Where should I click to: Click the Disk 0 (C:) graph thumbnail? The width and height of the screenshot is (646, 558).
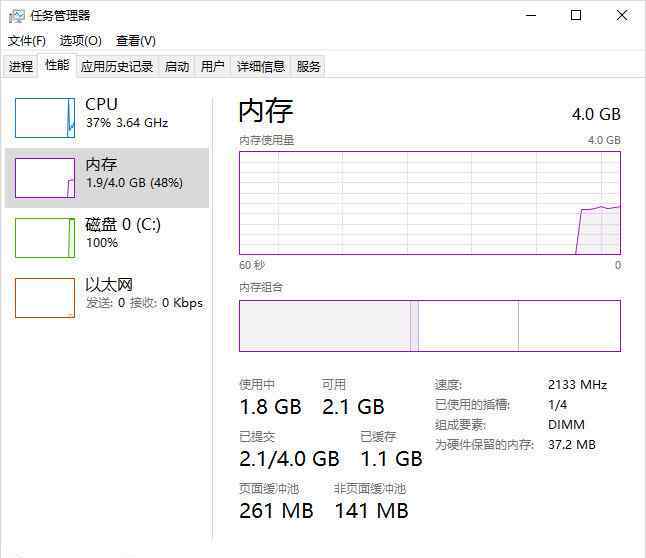(45, 238)
